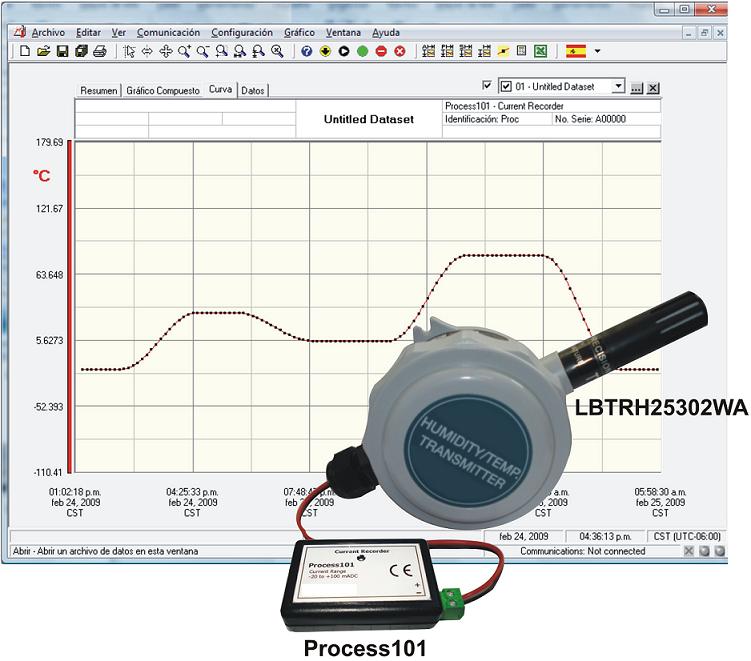Minimize the inner document window
The width and height of the screenshot is (751, 661).
click(688, 33)
